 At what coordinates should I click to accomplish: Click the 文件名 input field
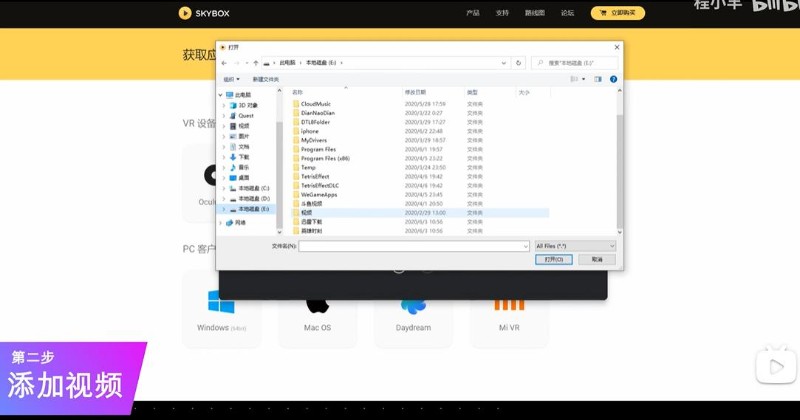[x=414, y=246]
